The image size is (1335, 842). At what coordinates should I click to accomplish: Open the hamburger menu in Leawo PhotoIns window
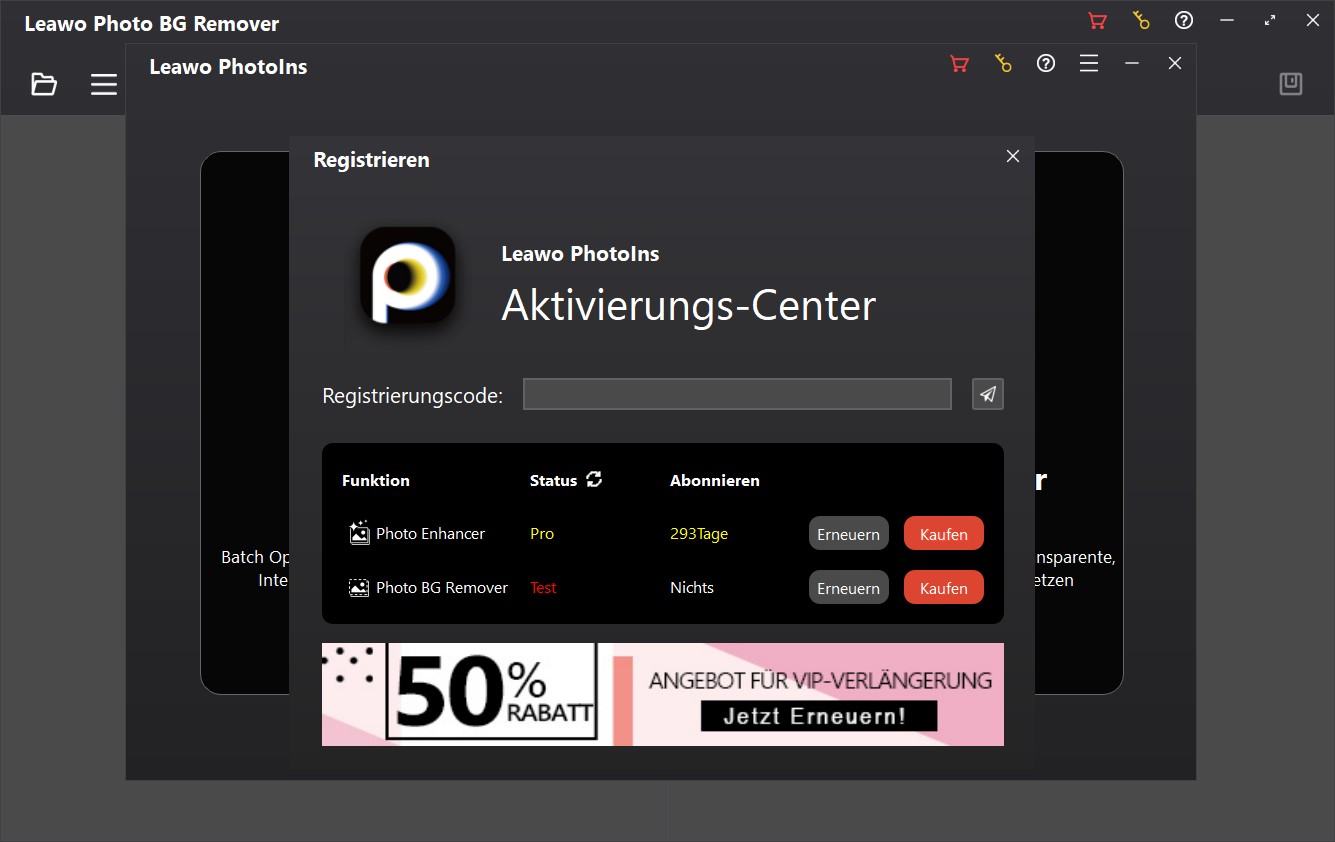coord(1089,64)
